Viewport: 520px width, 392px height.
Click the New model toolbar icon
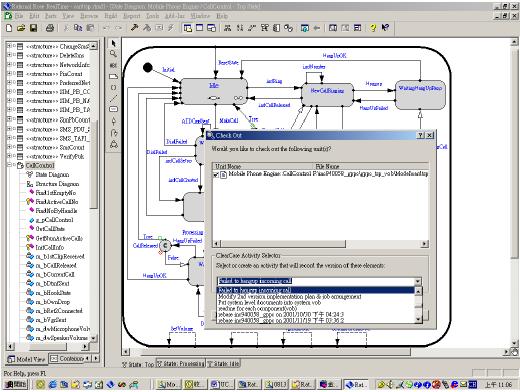[x=9, y=28]
